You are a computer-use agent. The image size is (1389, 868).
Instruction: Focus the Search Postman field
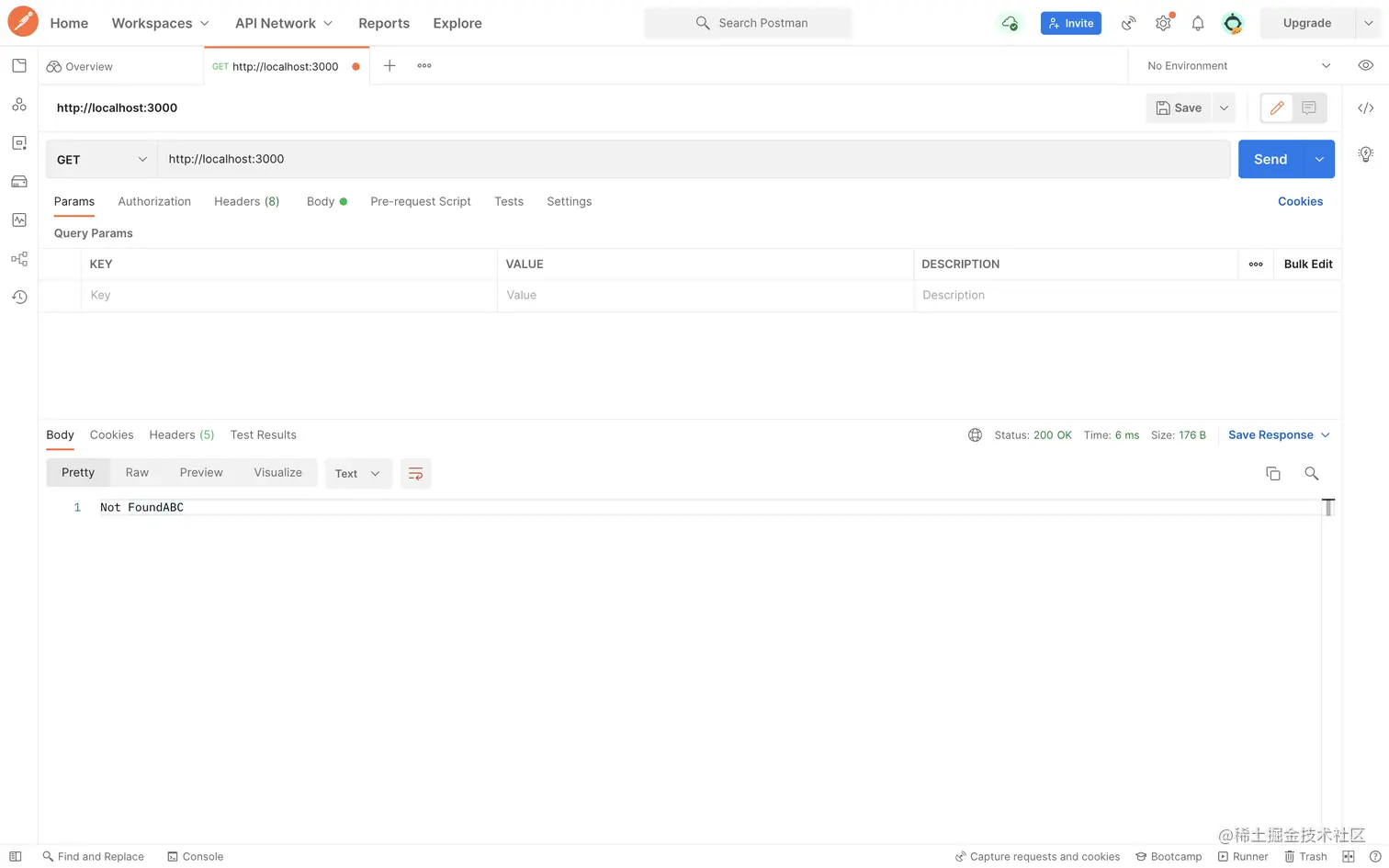748,23
